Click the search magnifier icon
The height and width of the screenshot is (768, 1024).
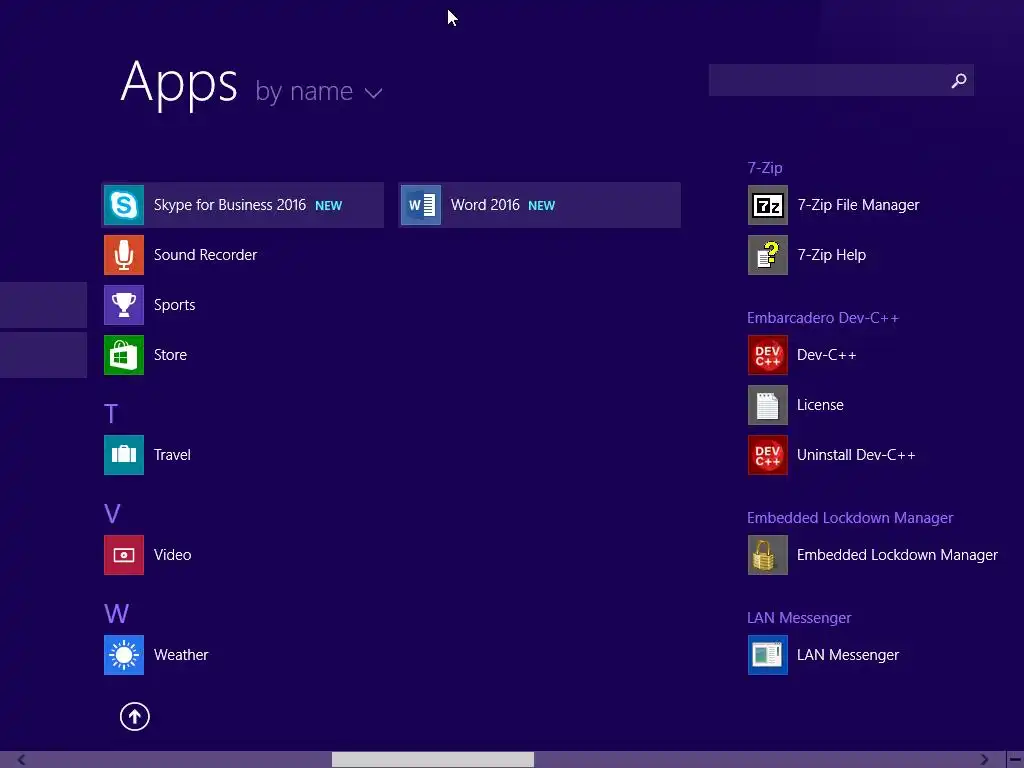pos(959,80)
